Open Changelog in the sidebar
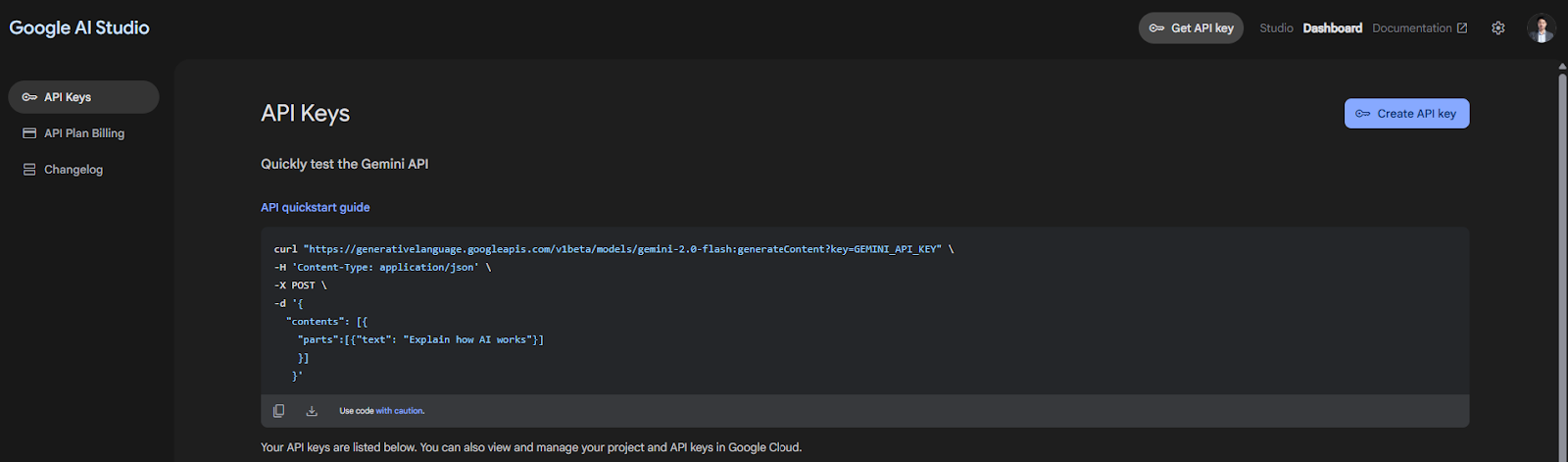This screenshot has width=1568, height=462. [83, 170]
